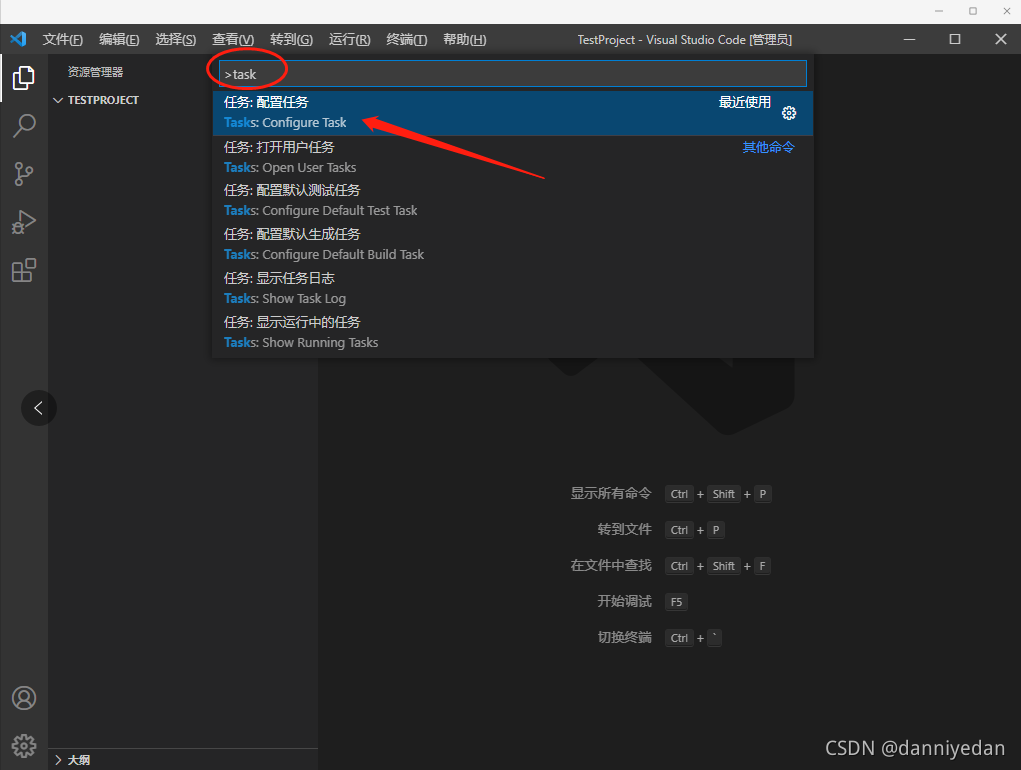Maximize the outer host window
Viewport: 1021px width, 770px height.
(973, 11)
